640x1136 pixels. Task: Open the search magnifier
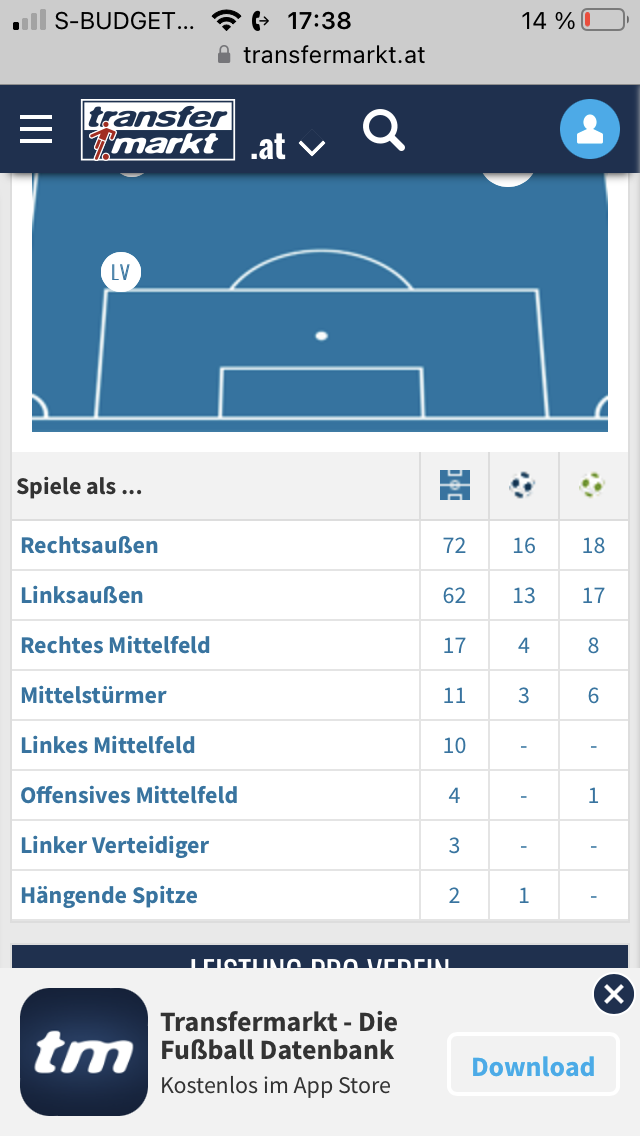(x=383, y=130)
